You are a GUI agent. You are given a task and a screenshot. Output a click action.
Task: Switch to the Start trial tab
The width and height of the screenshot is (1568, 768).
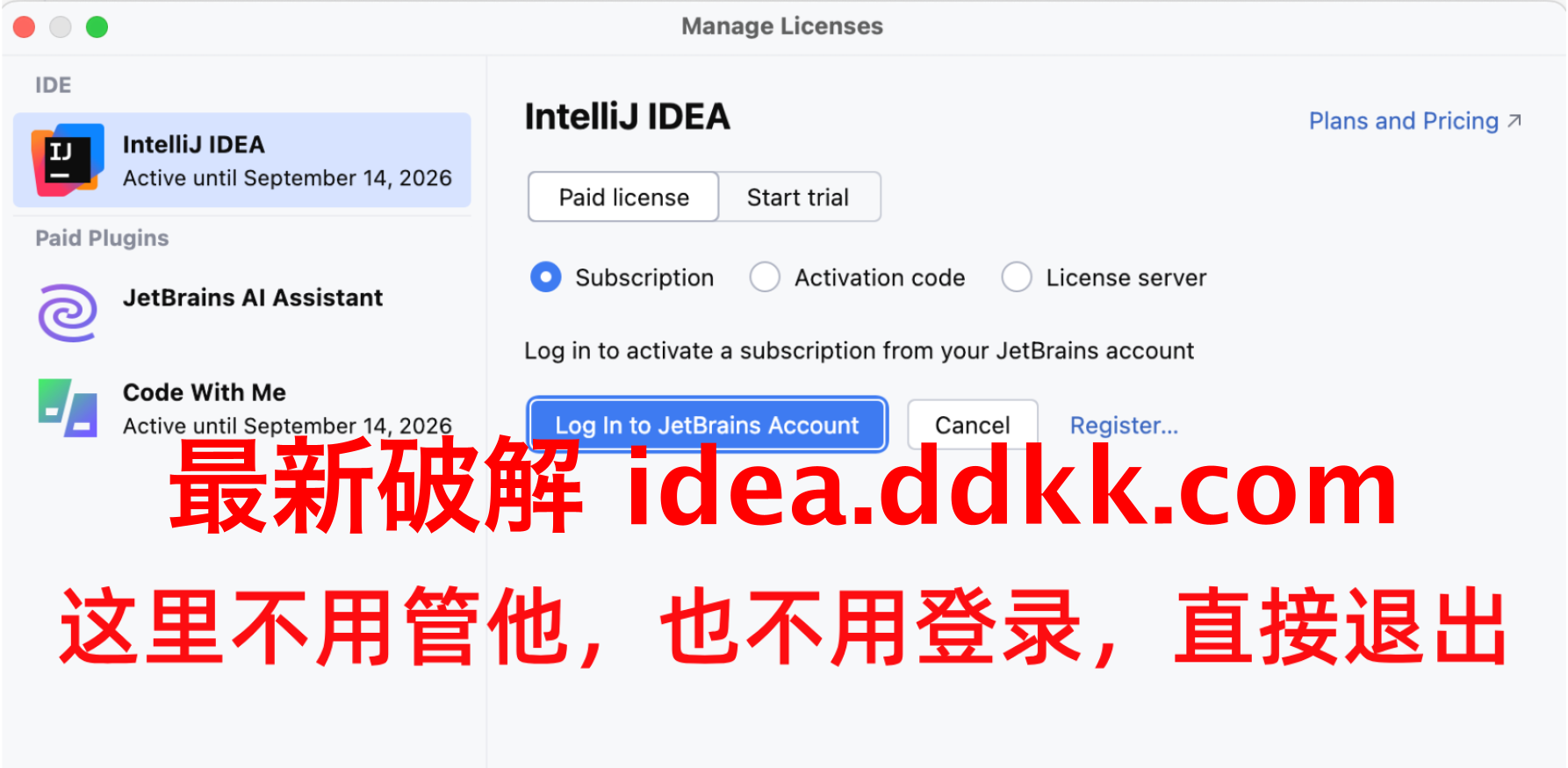[798, 197]
